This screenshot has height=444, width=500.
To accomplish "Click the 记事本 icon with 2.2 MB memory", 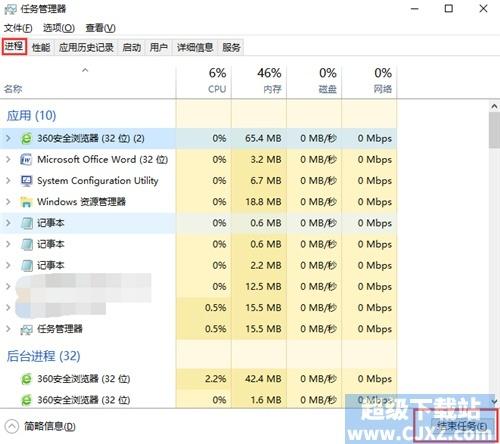I will coord(26,266).
